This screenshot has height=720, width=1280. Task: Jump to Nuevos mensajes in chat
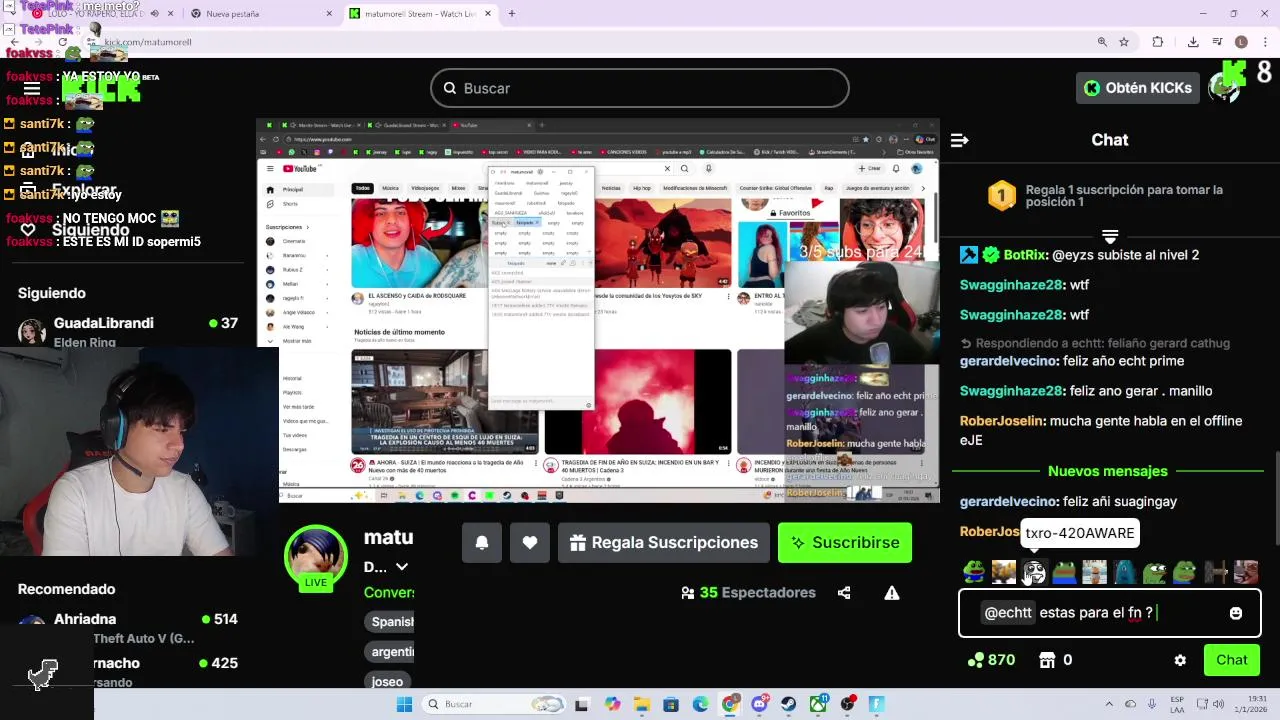pyautogui.click(x=1107, y=471)
